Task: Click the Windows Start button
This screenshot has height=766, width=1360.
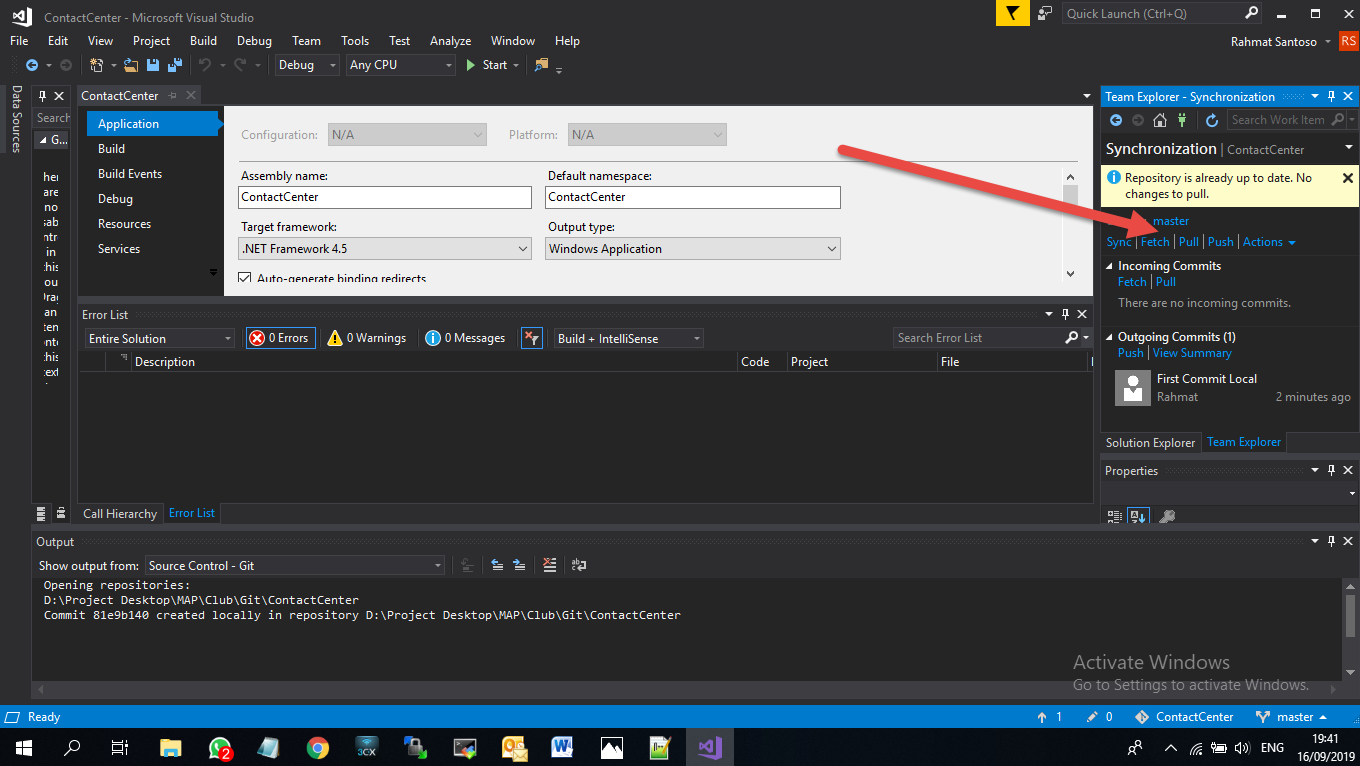Action: pyautogui.click(x=23, y=747)
